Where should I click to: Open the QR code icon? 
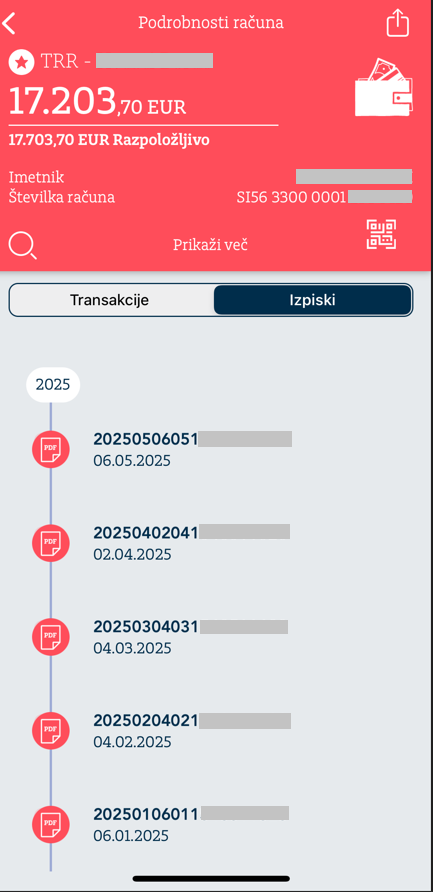pyautogui.click(x=381, y=234)
